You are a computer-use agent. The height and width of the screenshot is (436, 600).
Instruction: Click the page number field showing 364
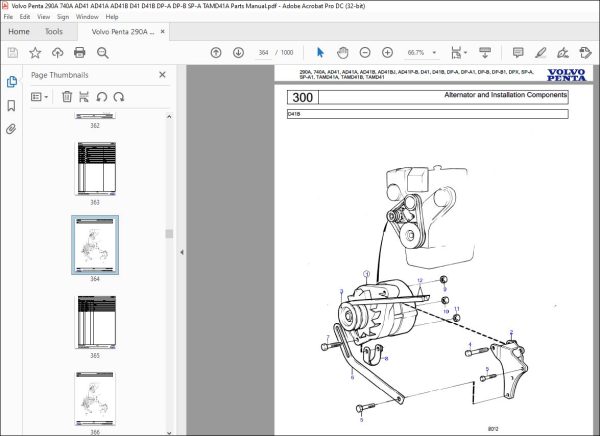pyautogui.click(x=263, y=52)
